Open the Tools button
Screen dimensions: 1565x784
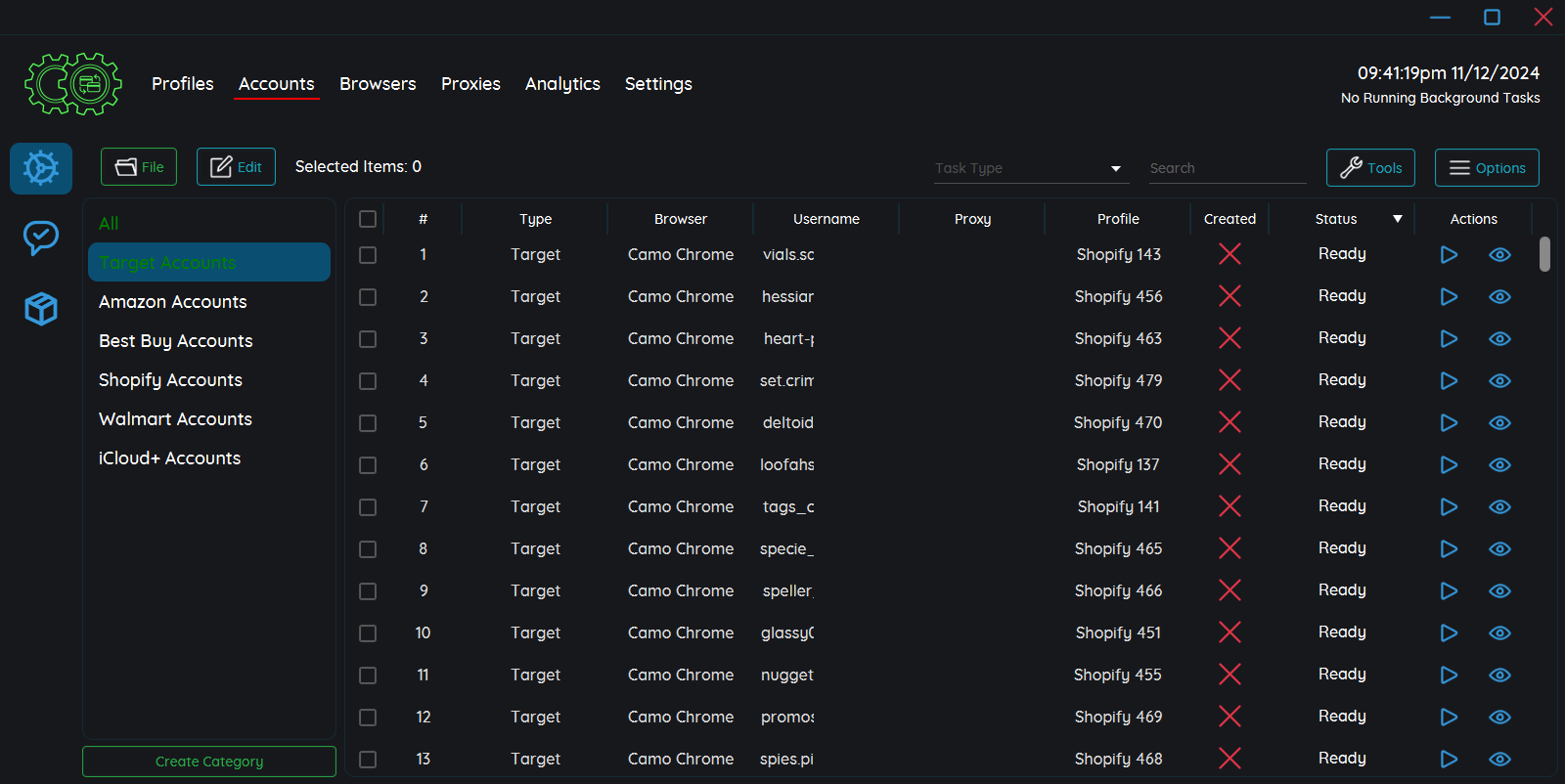click(1370, 168)
